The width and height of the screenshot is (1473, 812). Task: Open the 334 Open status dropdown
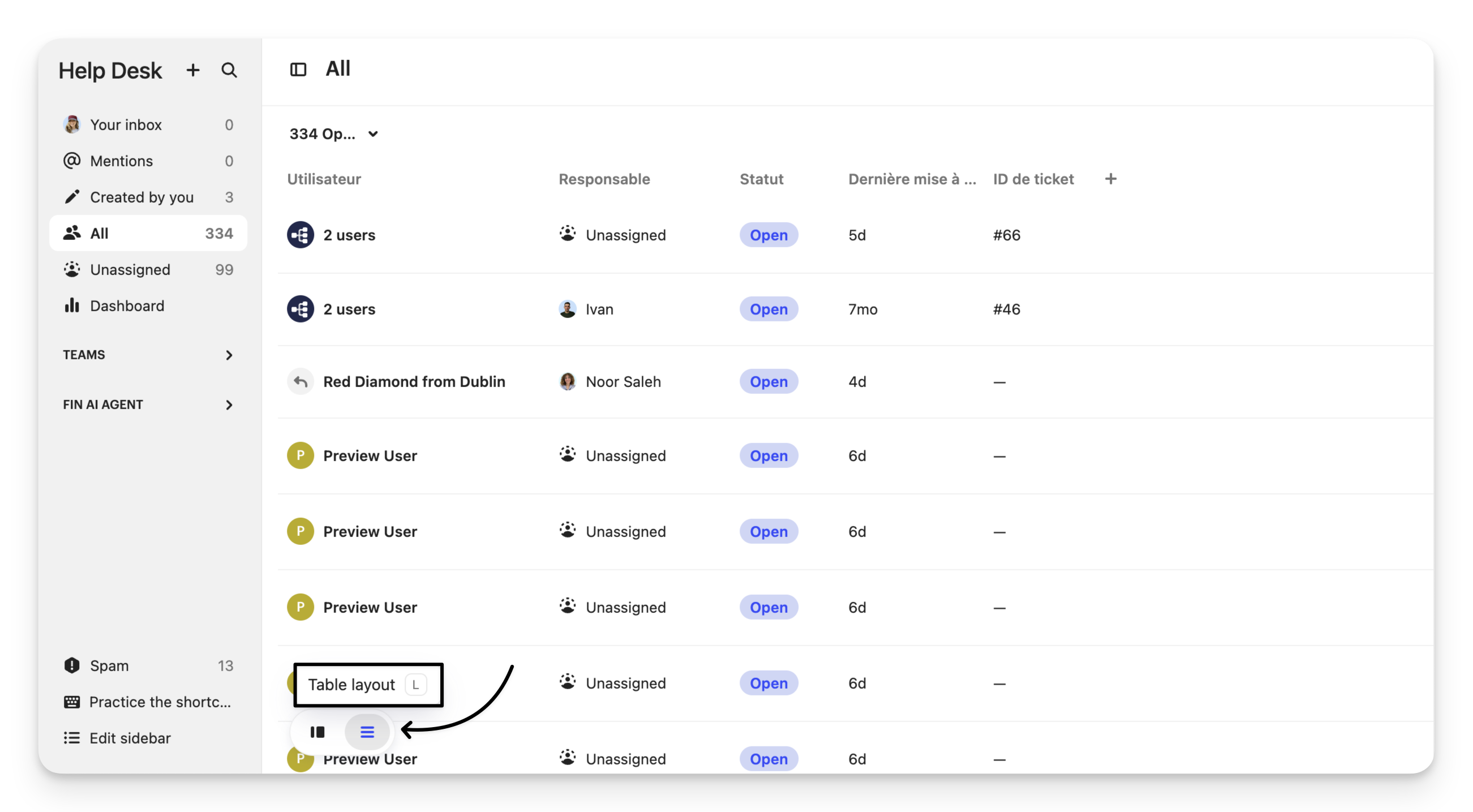coord(333,134)
